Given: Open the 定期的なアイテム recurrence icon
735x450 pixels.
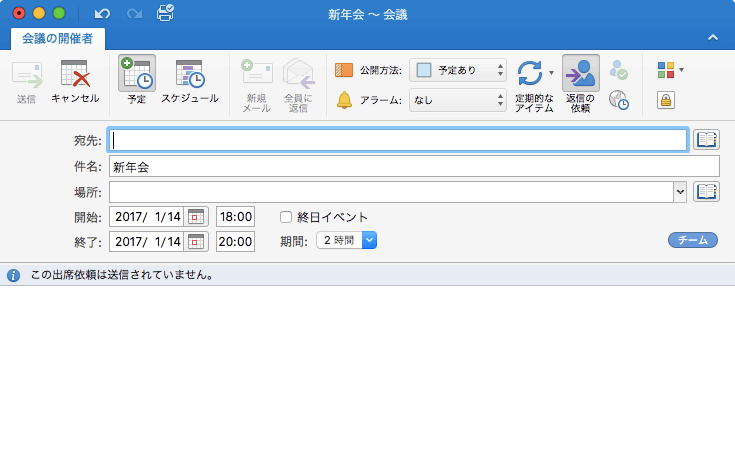Looking at the screenshot, I should point(530,73).
